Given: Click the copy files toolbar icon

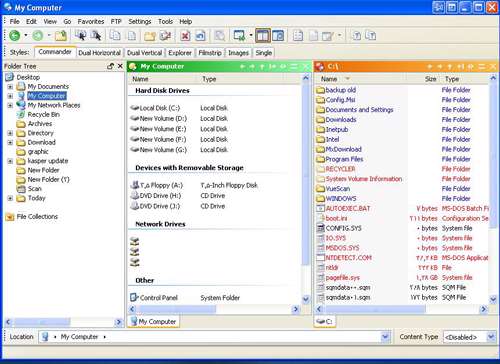Looking at the screenshot, I should pyautogui.click(x=115, y=36).
